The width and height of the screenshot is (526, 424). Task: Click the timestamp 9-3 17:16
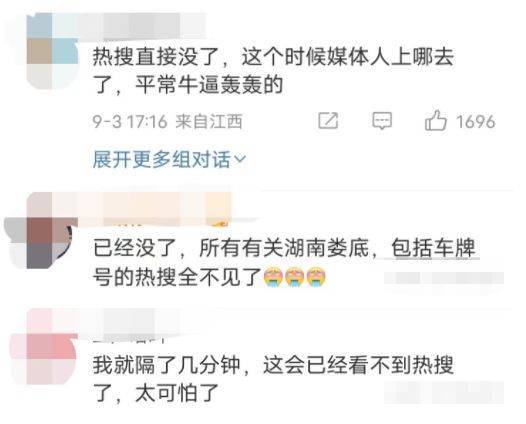[130, 121]
